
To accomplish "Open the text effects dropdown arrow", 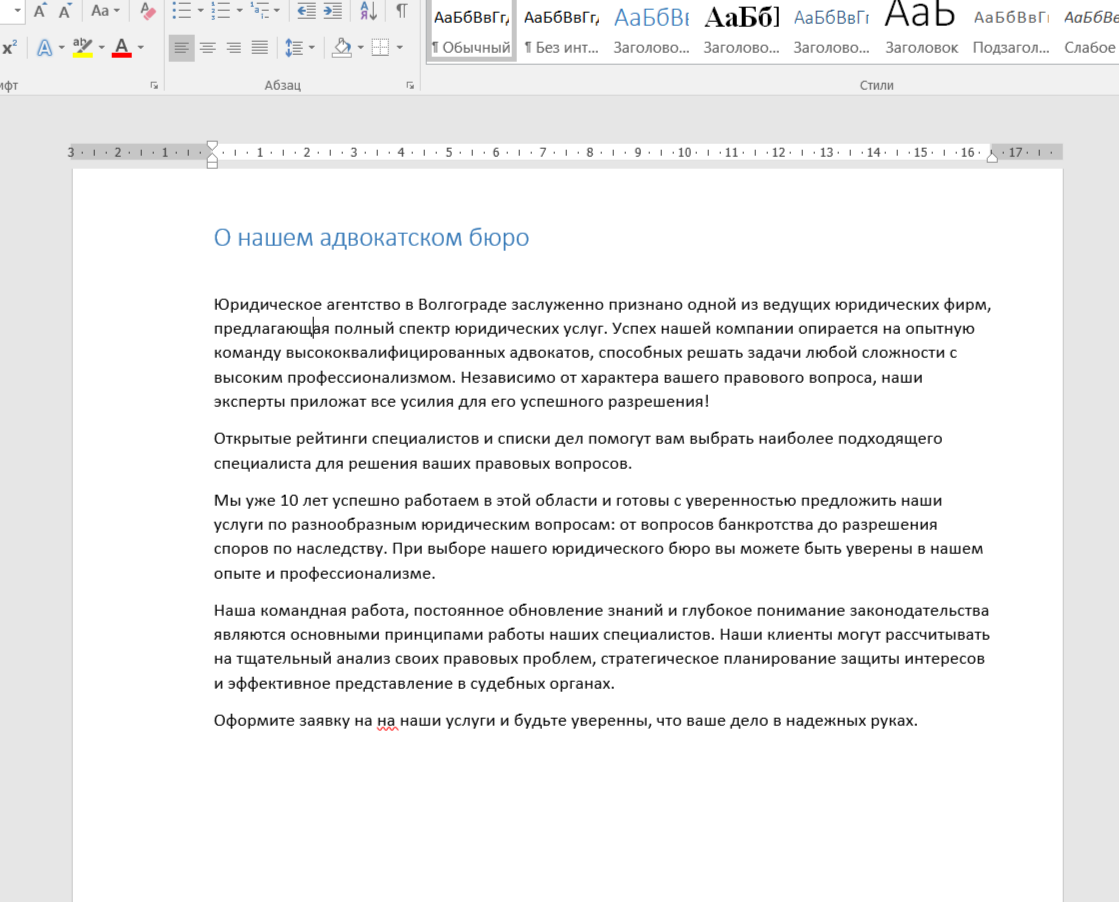I will (x=61, y=48).
